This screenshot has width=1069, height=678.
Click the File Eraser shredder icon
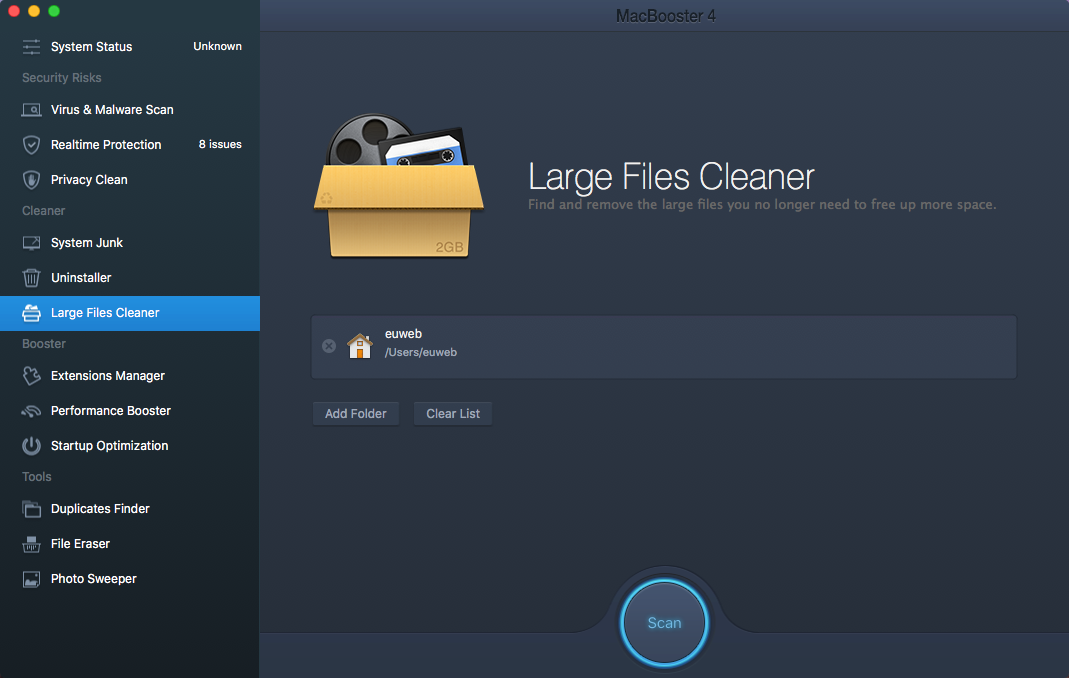[x=31, y=544]
